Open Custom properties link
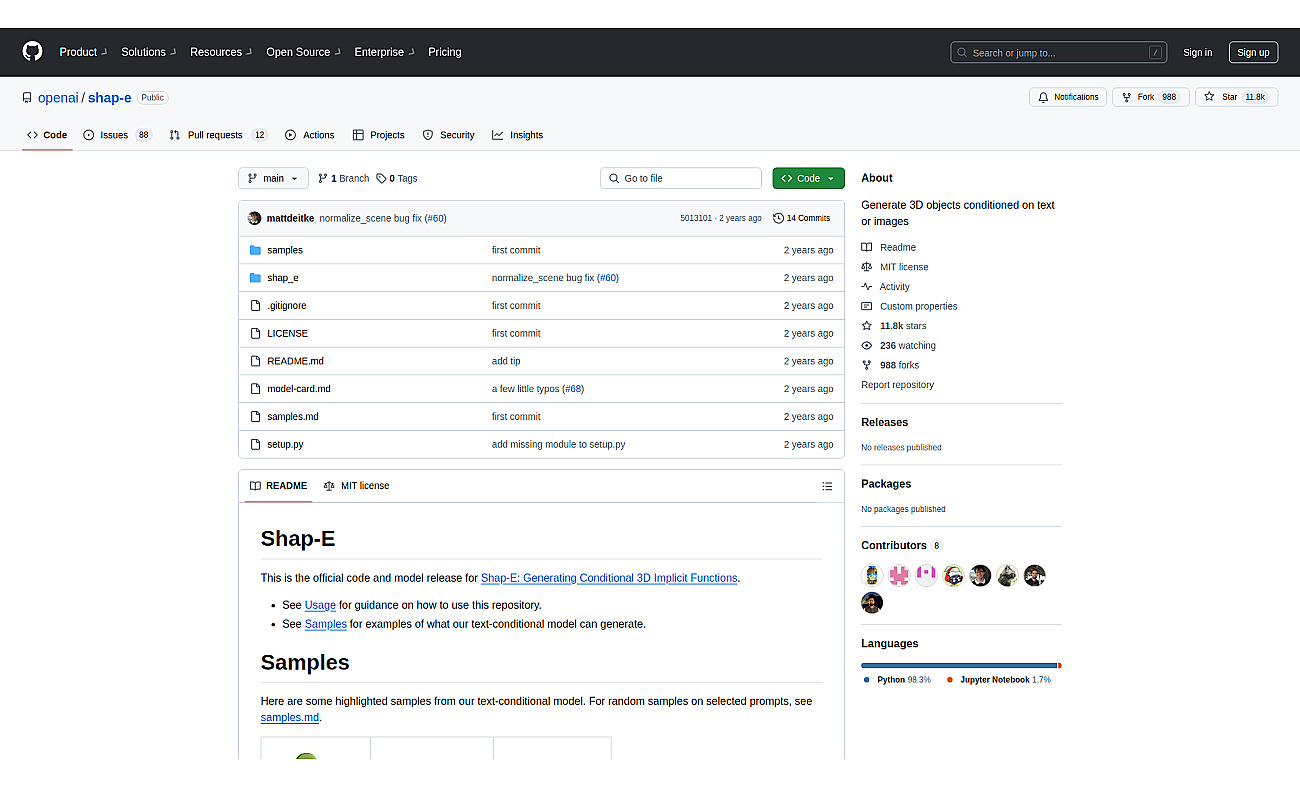This screenshot has height=788, width=1300. [909, 306]
